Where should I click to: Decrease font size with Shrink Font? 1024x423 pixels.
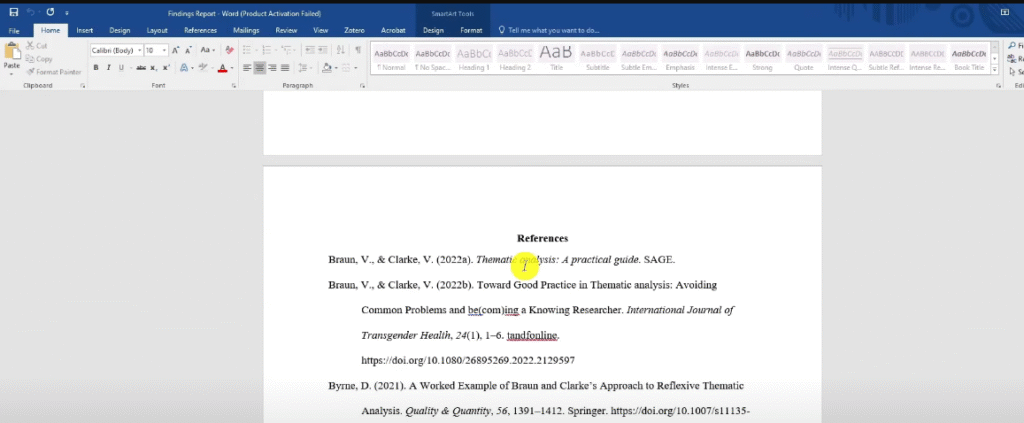click(188, 50)
